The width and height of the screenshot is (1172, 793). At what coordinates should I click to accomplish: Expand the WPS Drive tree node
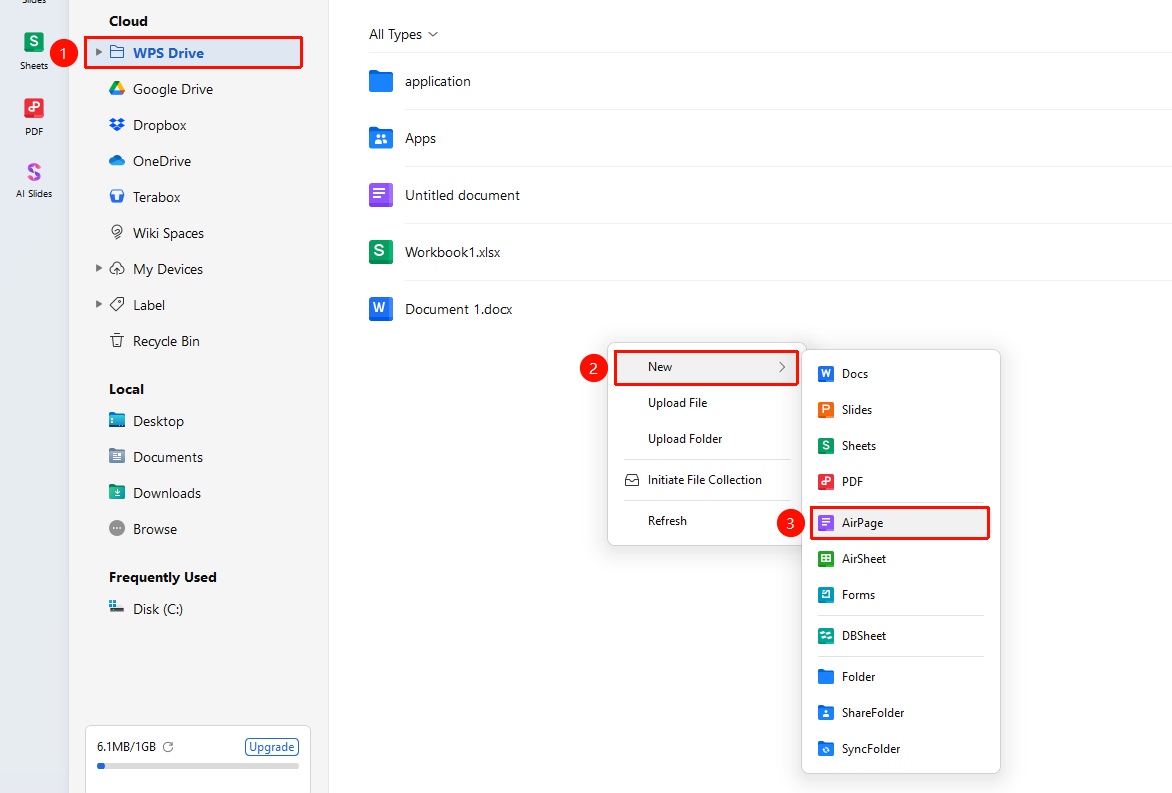click(x=99, y=52)
